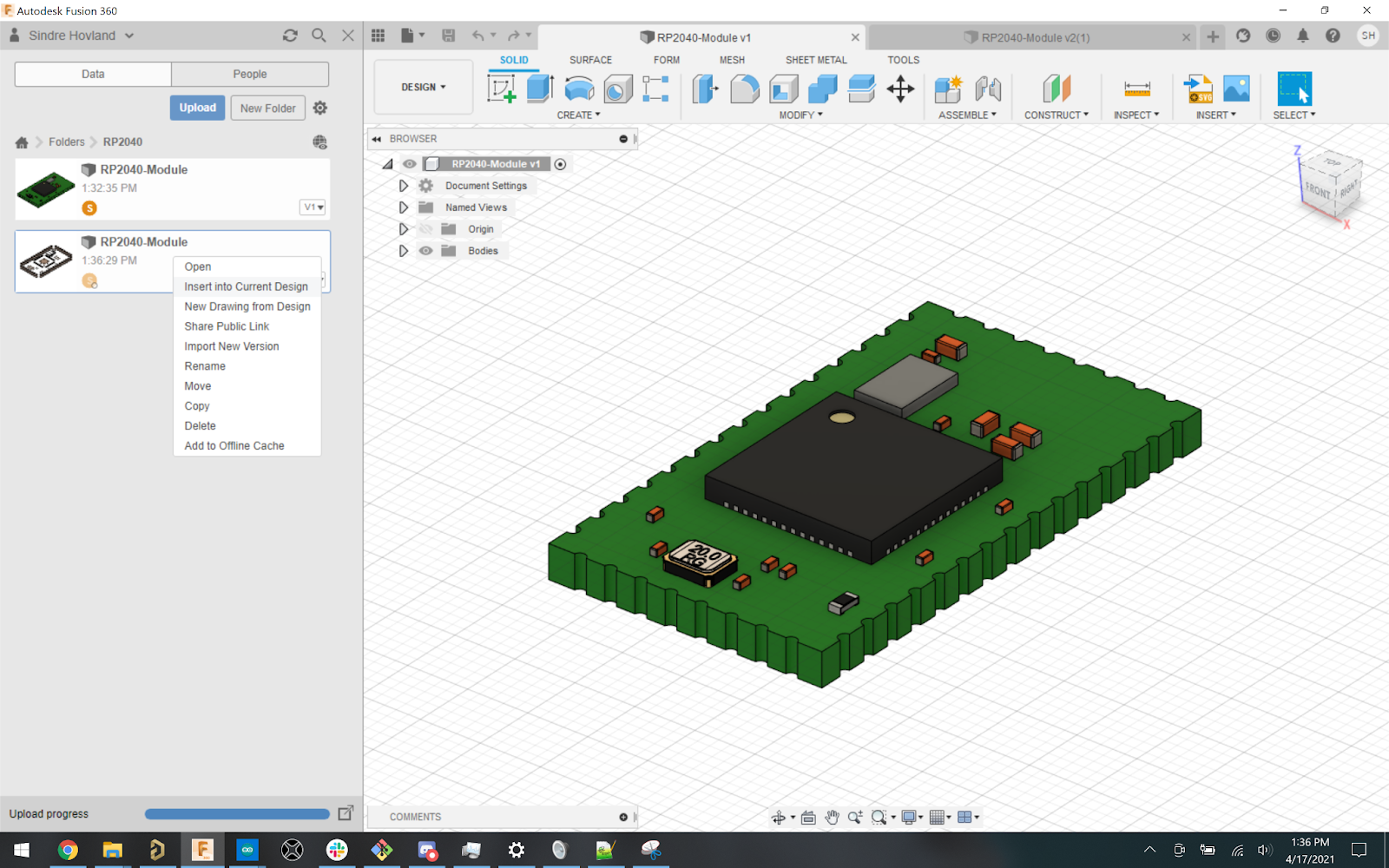Click the Extrude tool icon
The width and height of the screenshot is (1389, 868).
[540, 89]
